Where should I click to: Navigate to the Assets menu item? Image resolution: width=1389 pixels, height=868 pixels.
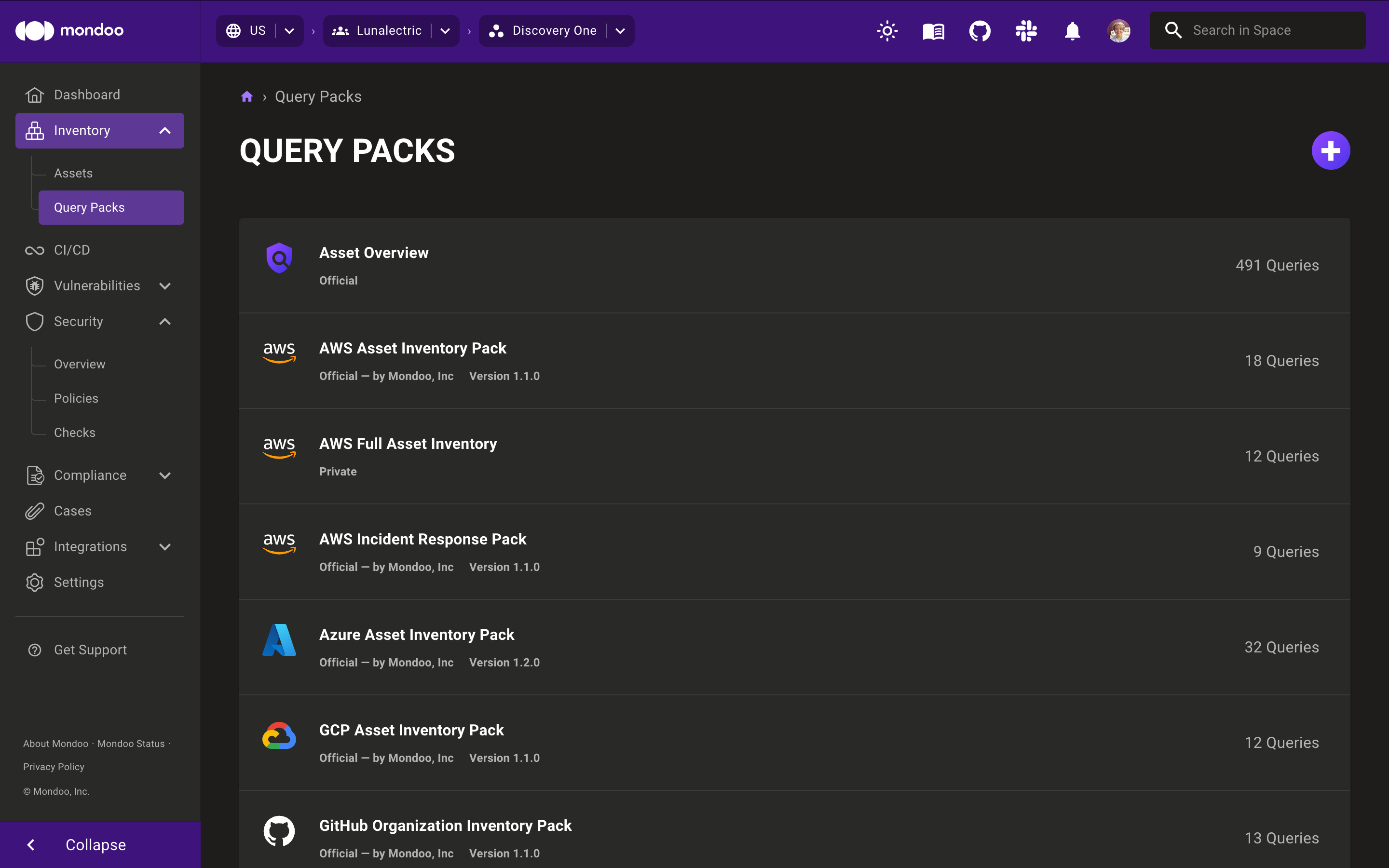[73, 172]
